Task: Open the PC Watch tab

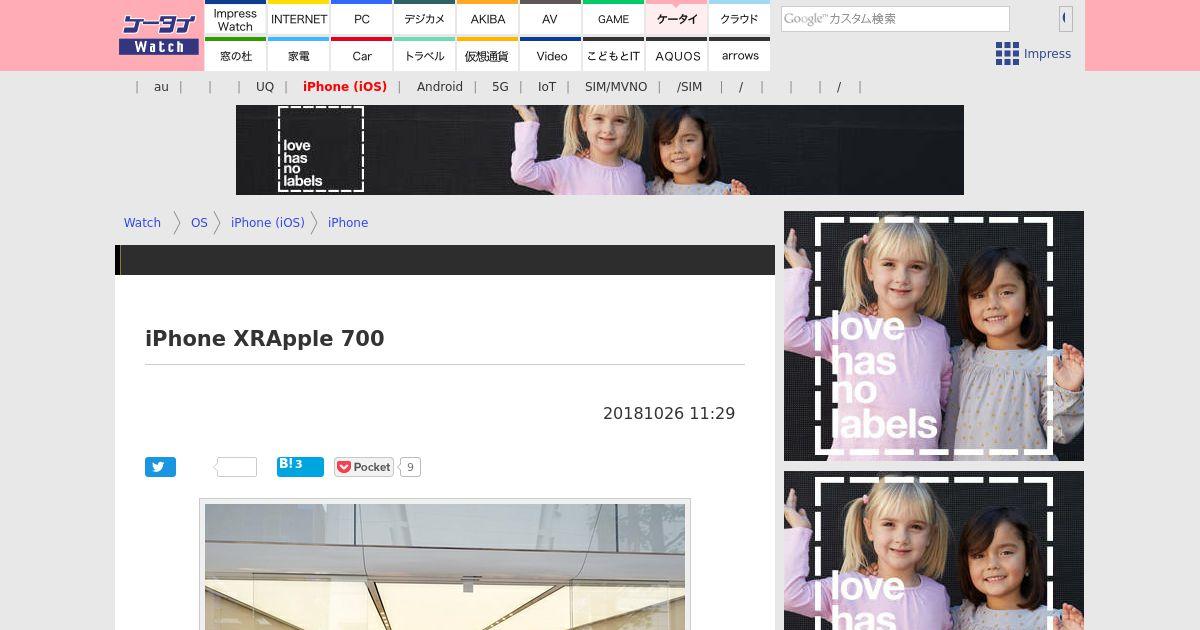Action: pyautogui.click(x=362, y=18)
